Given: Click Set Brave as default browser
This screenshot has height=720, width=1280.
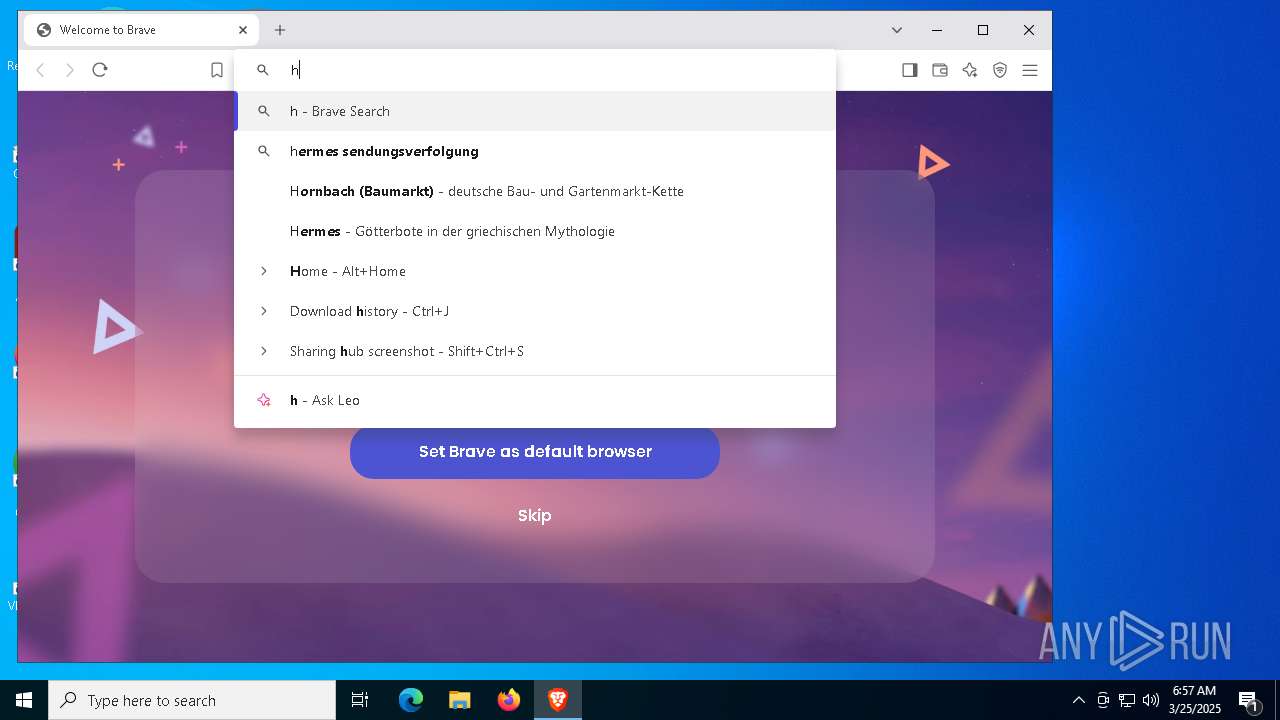Looking at the screenshot, I should pos(535,452).
